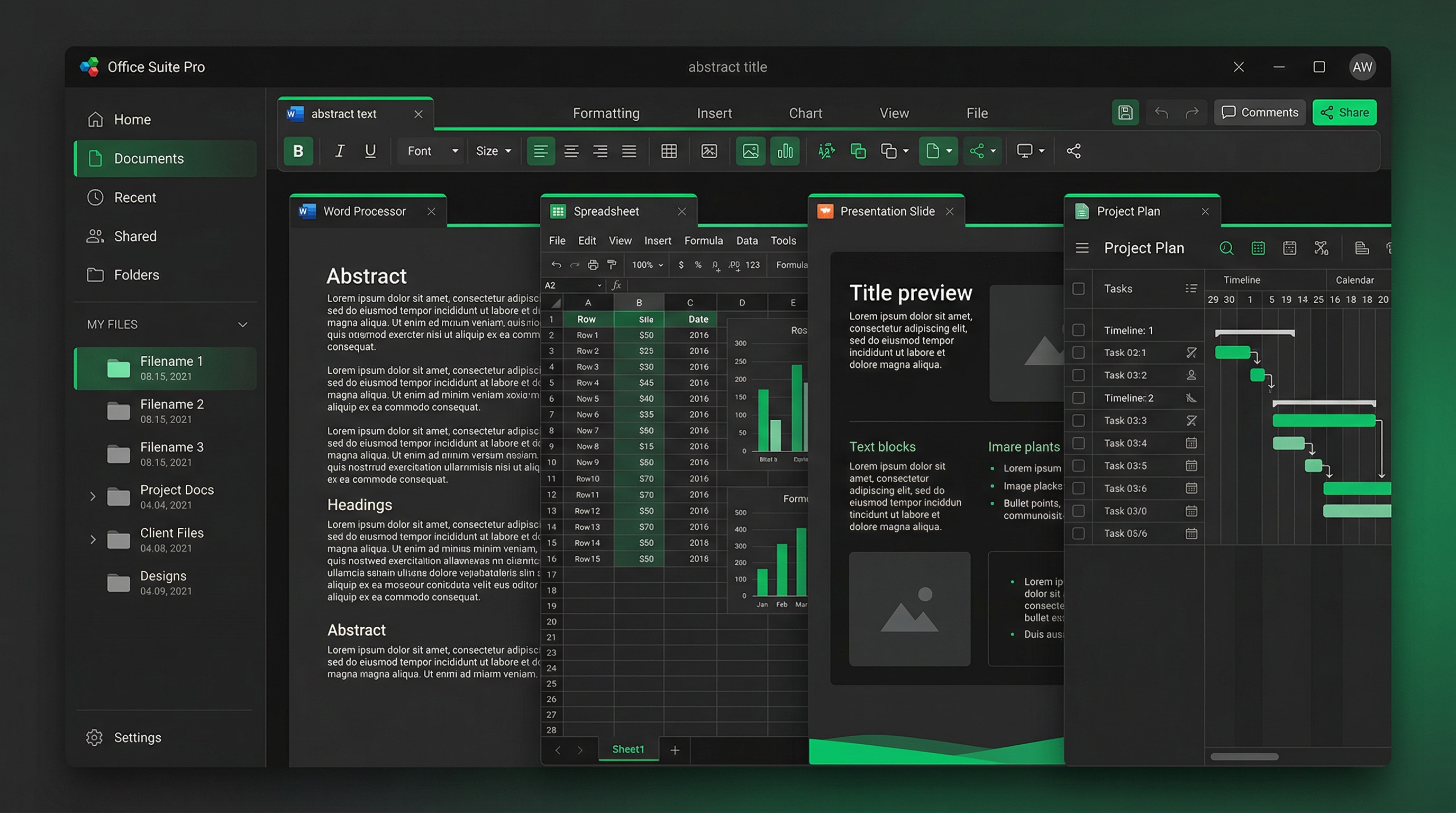
Task: Apply underline formatting
Action: pyautogui.click(x=370, y=151)
